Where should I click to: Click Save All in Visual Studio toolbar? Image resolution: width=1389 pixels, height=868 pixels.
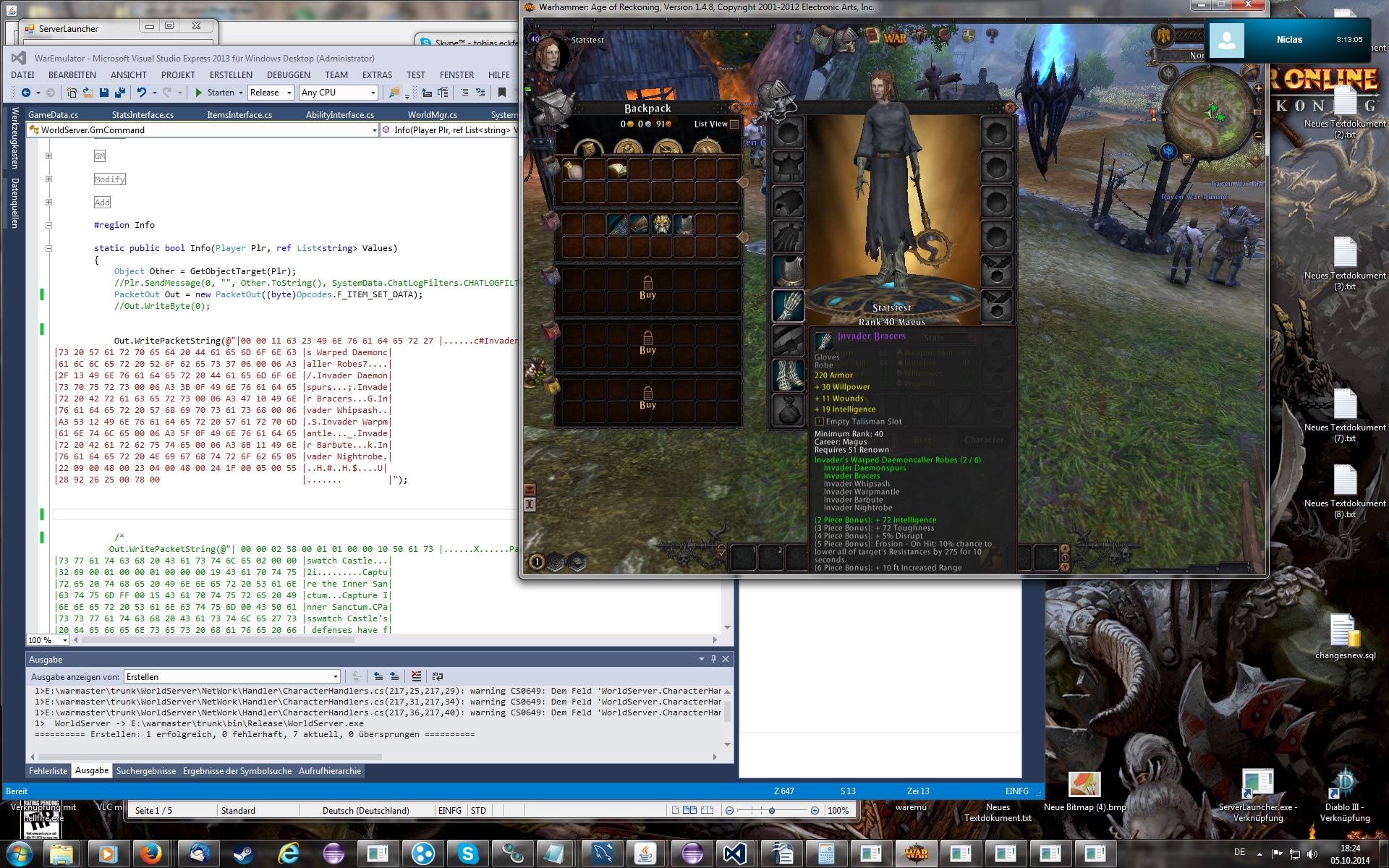coord(120,93)
